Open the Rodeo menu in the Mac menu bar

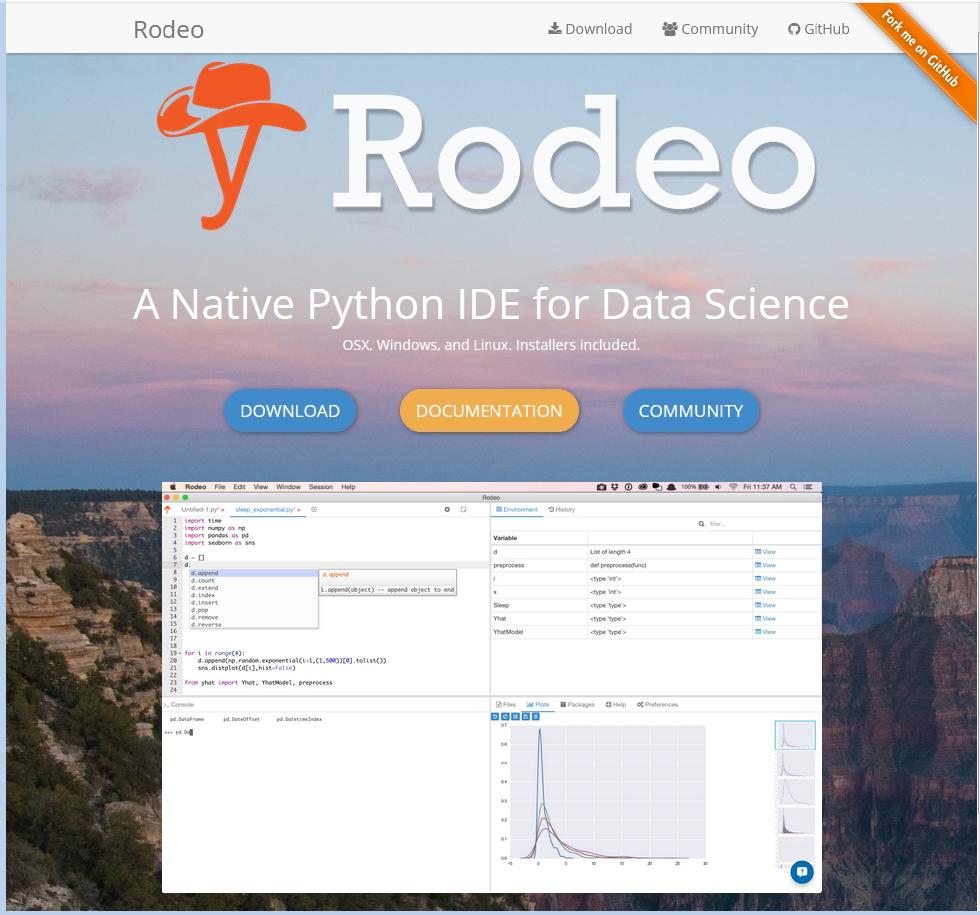tap(196, 487)
